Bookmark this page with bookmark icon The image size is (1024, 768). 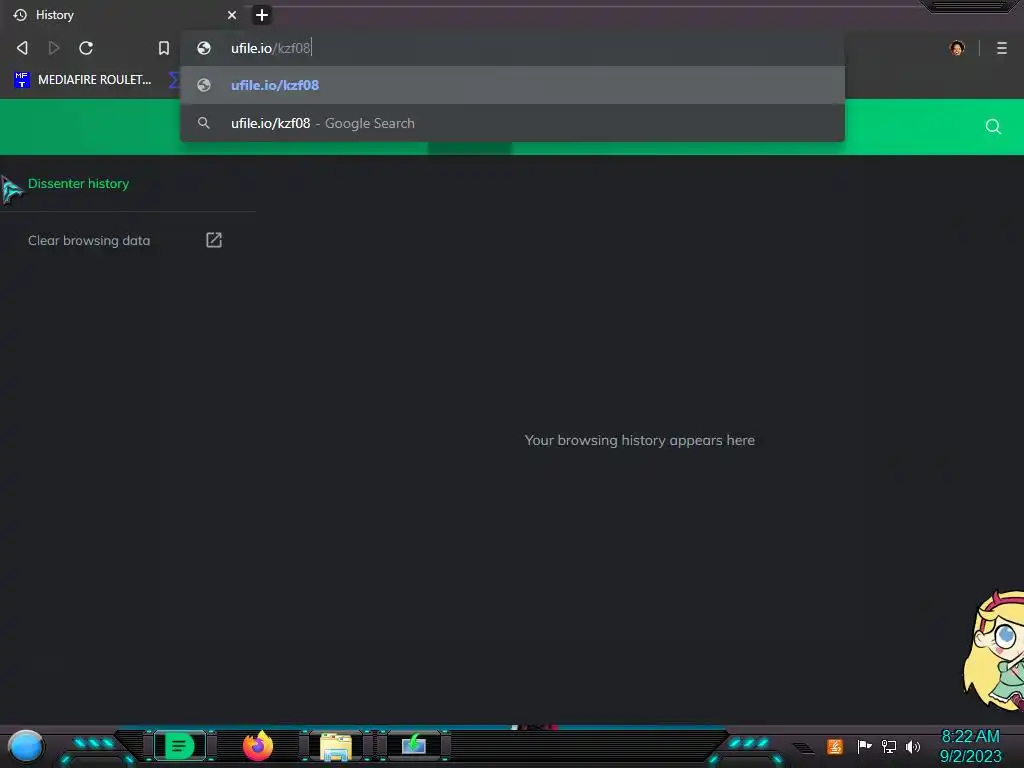(x=164, y=48)
